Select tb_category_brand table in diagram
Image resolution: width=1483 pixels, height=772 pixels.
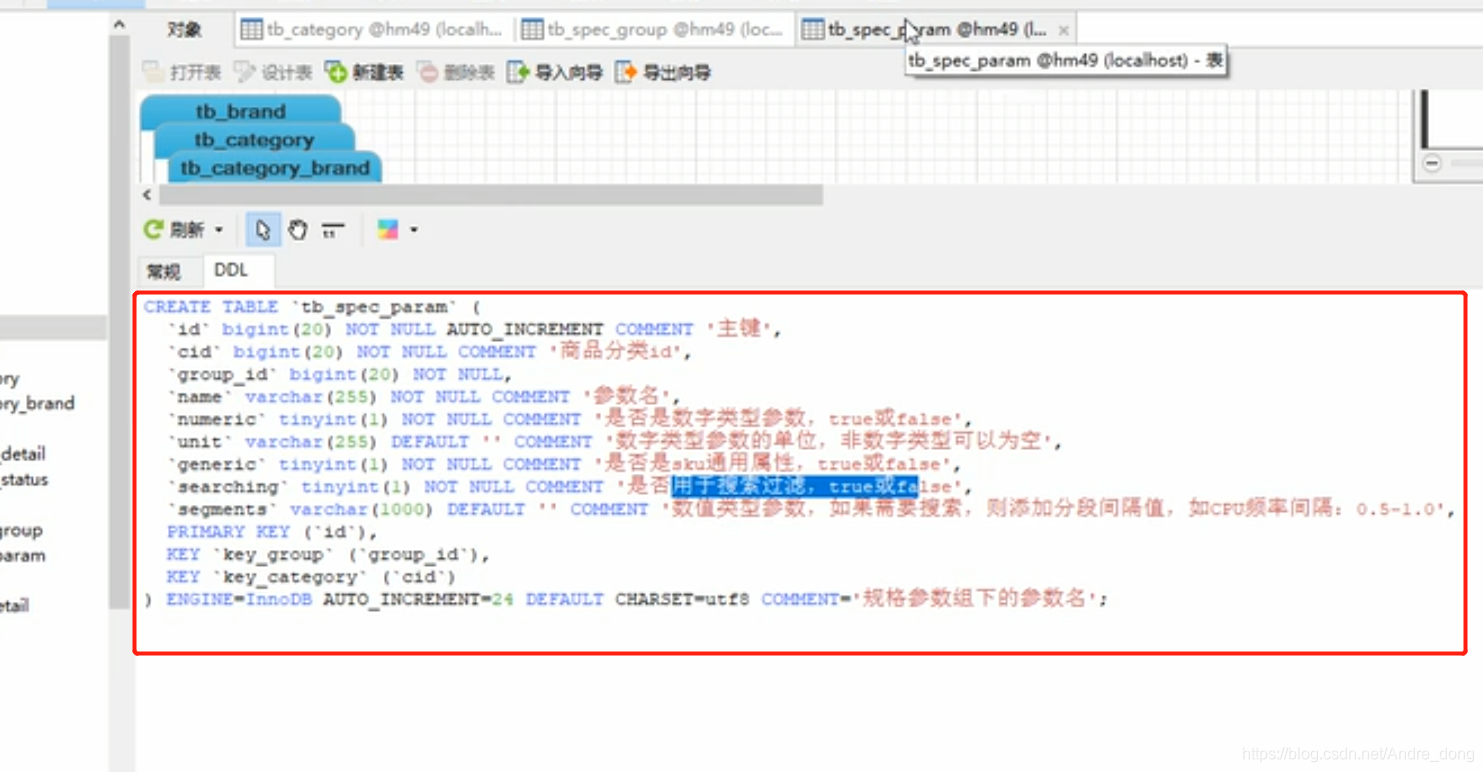(275, 168)
